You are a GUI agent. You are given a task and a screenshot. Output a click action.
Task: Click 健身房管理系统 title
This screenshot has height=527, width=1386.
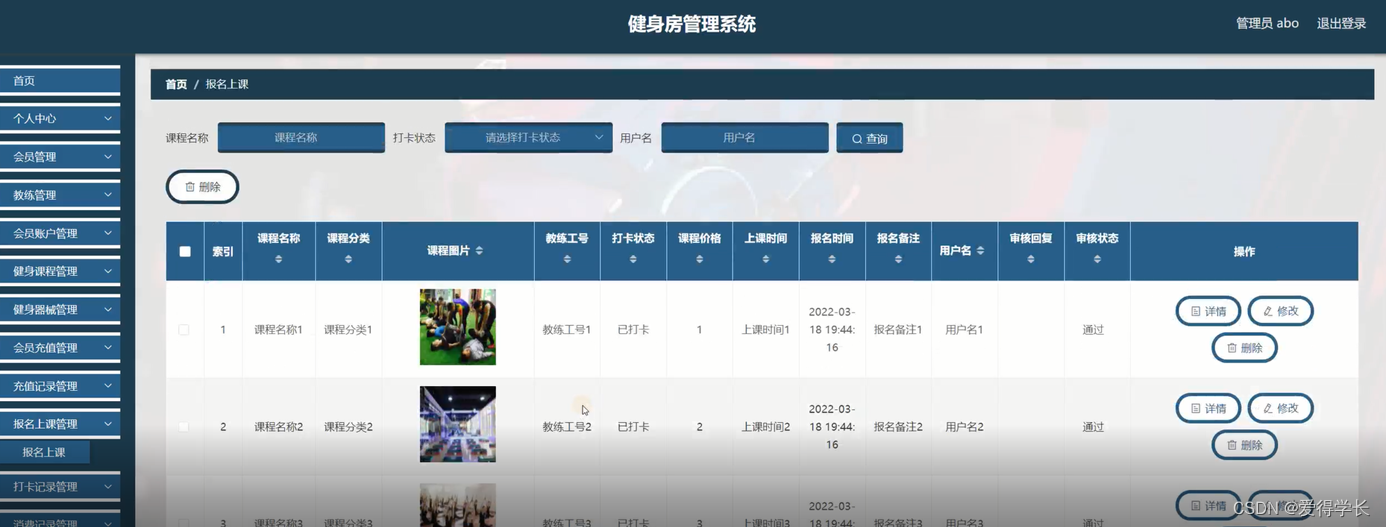[x=692, y=24]
